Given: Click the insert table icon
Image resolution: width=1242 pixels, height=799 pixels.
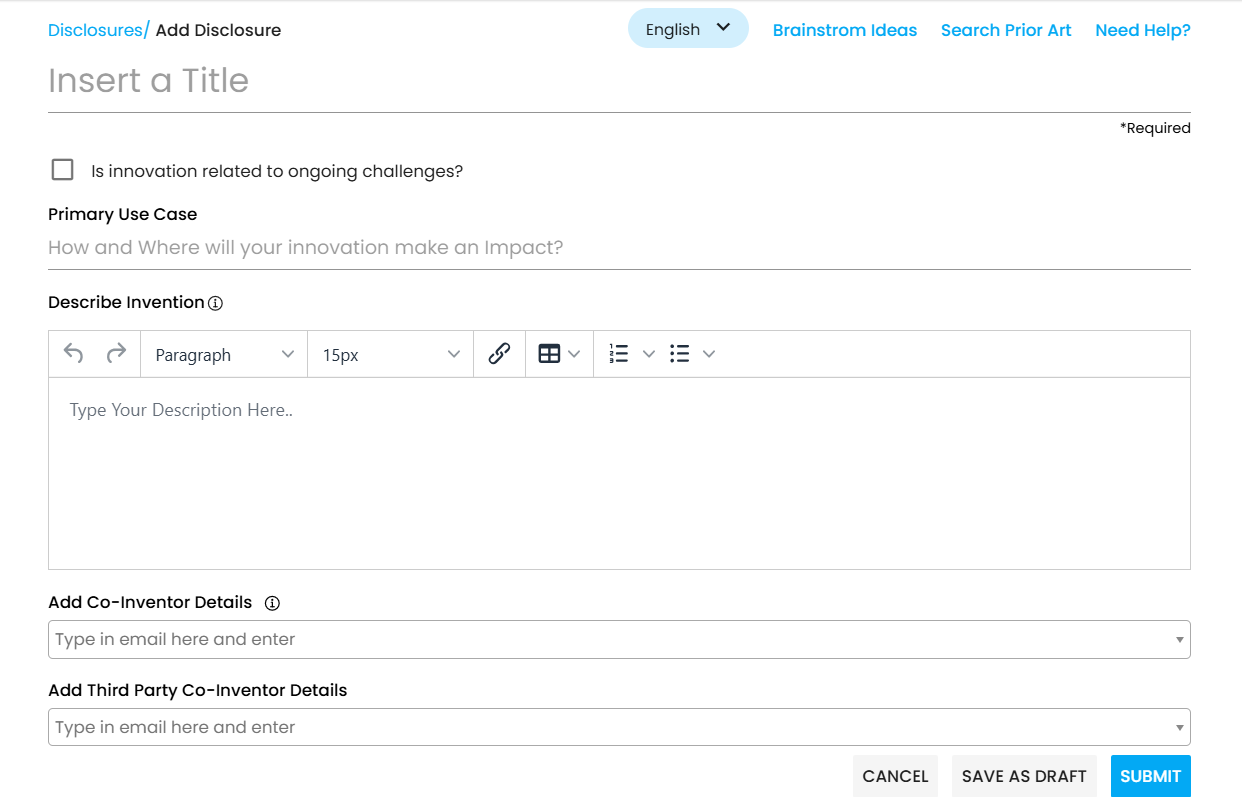Looking at the screenshot, I should [549, 354].
